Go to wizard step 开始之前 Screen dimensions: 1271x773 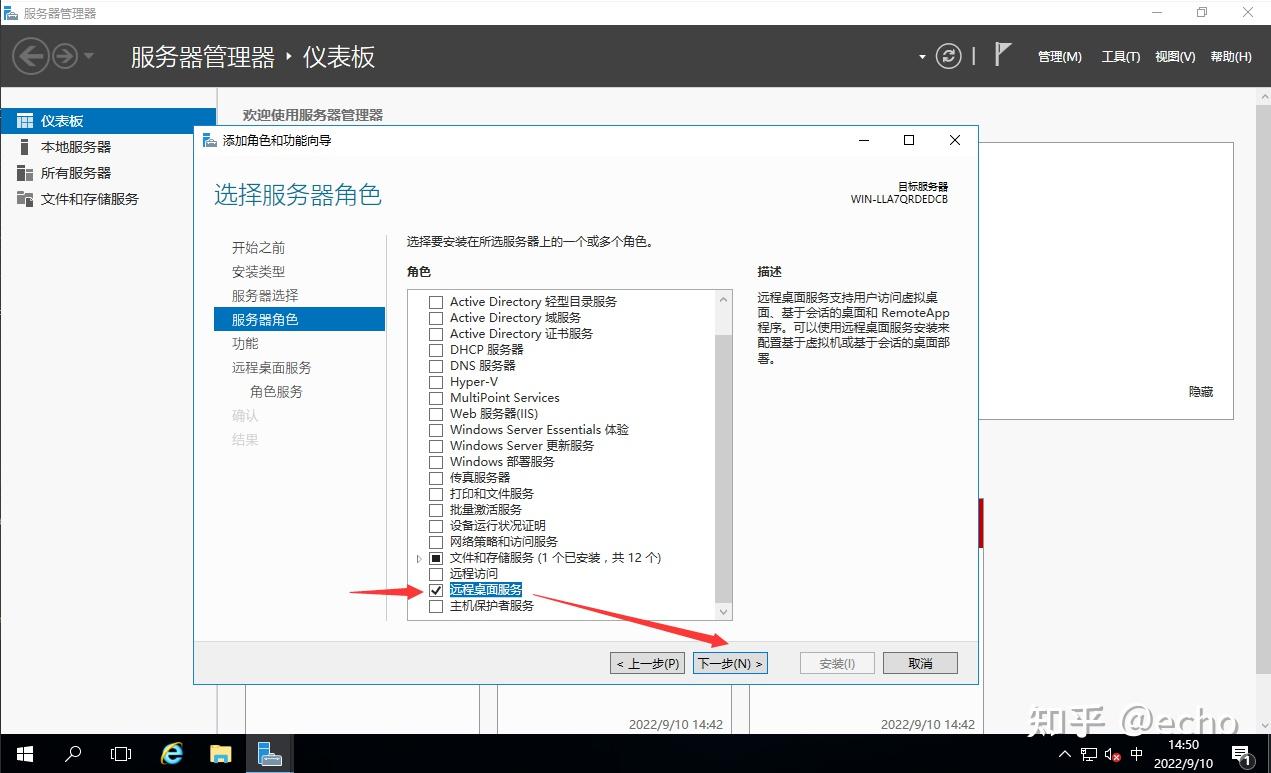click(x=258, y=248)
